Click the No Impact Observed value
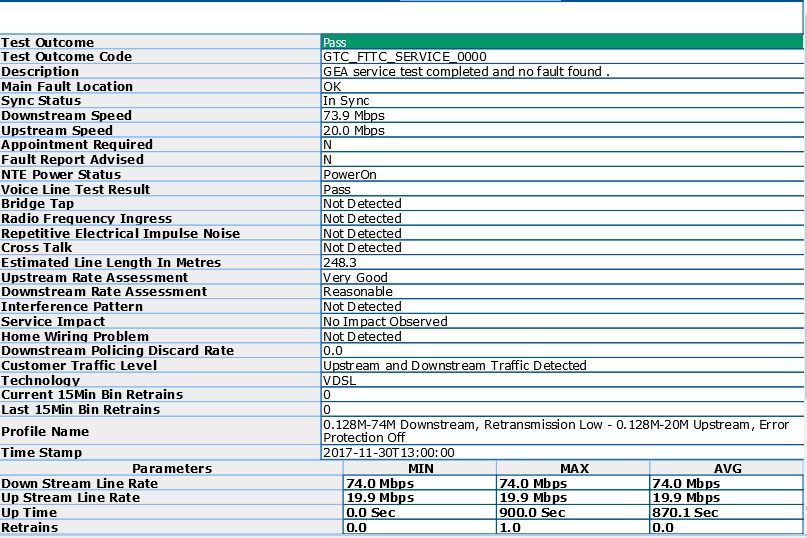Screen dimensions: 807x538 click(385, 322)
